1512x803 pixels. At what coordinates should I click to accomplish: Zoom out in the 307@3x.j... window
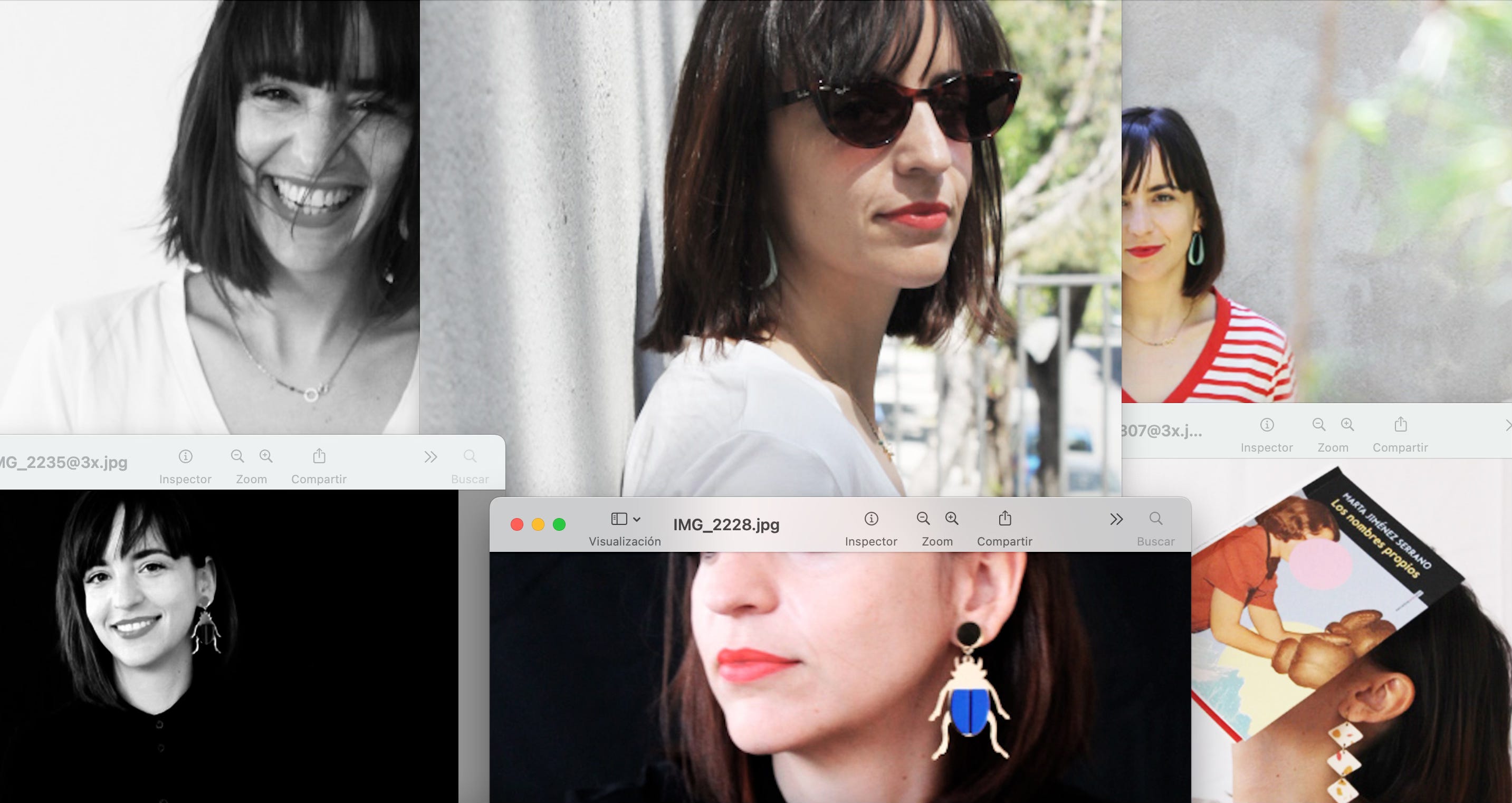point(1319,425)
